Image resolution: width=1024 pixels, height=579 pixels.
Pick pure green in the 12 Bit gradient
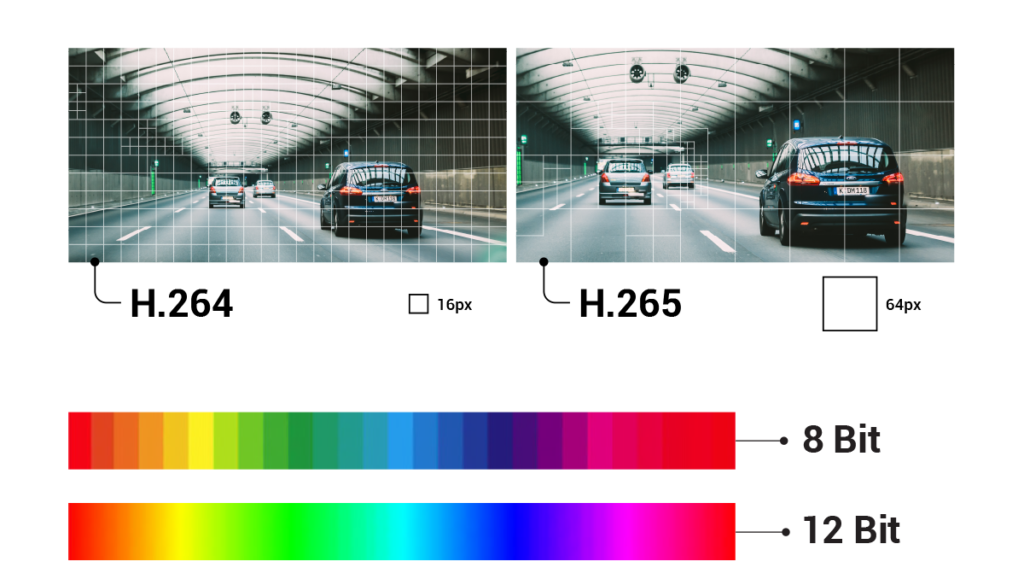point(291,531)
